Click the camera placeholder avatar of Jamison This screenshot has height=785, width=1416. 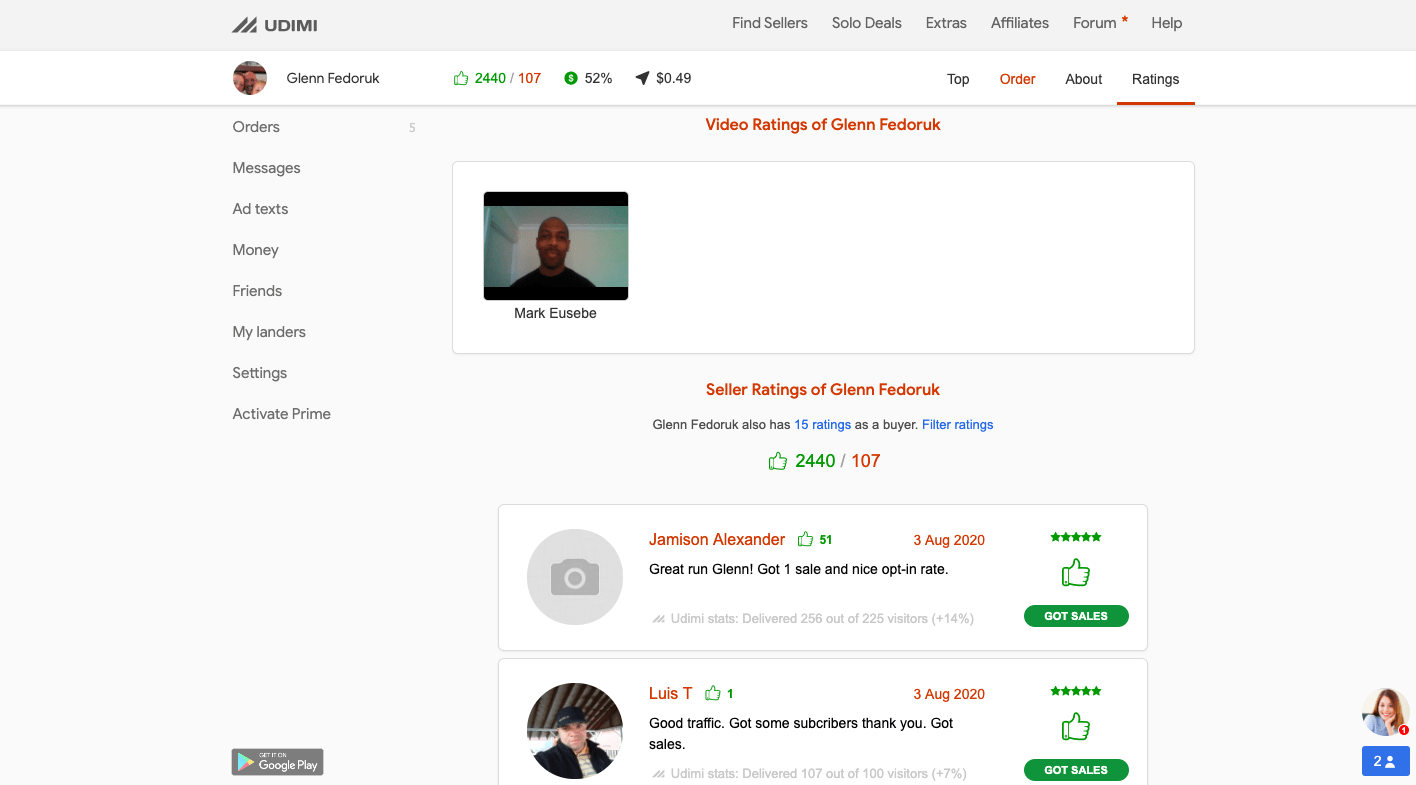(575, 577)
